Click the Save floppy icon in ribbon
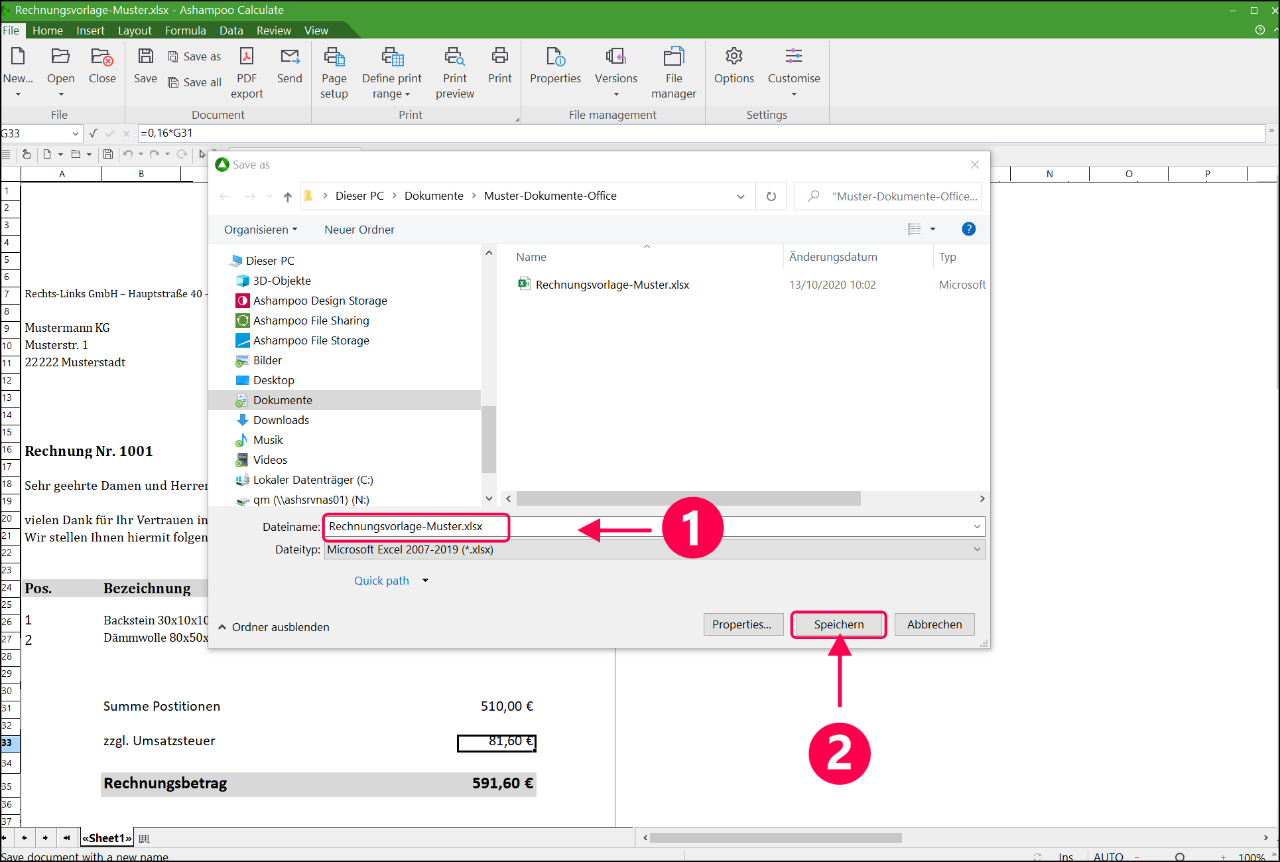The width and height of the screenshot is (1280, 862). [145, 56]
